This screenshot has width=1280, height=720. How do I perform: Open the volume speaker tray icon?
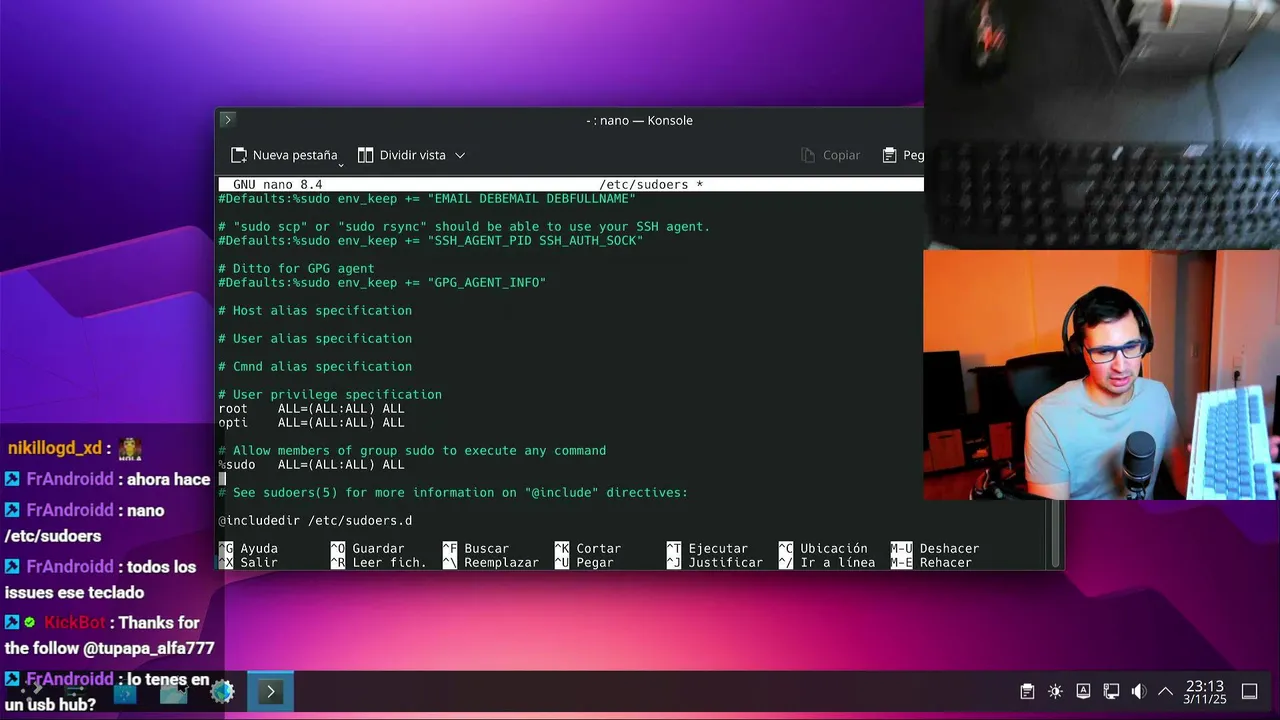tap(1138, 691)
